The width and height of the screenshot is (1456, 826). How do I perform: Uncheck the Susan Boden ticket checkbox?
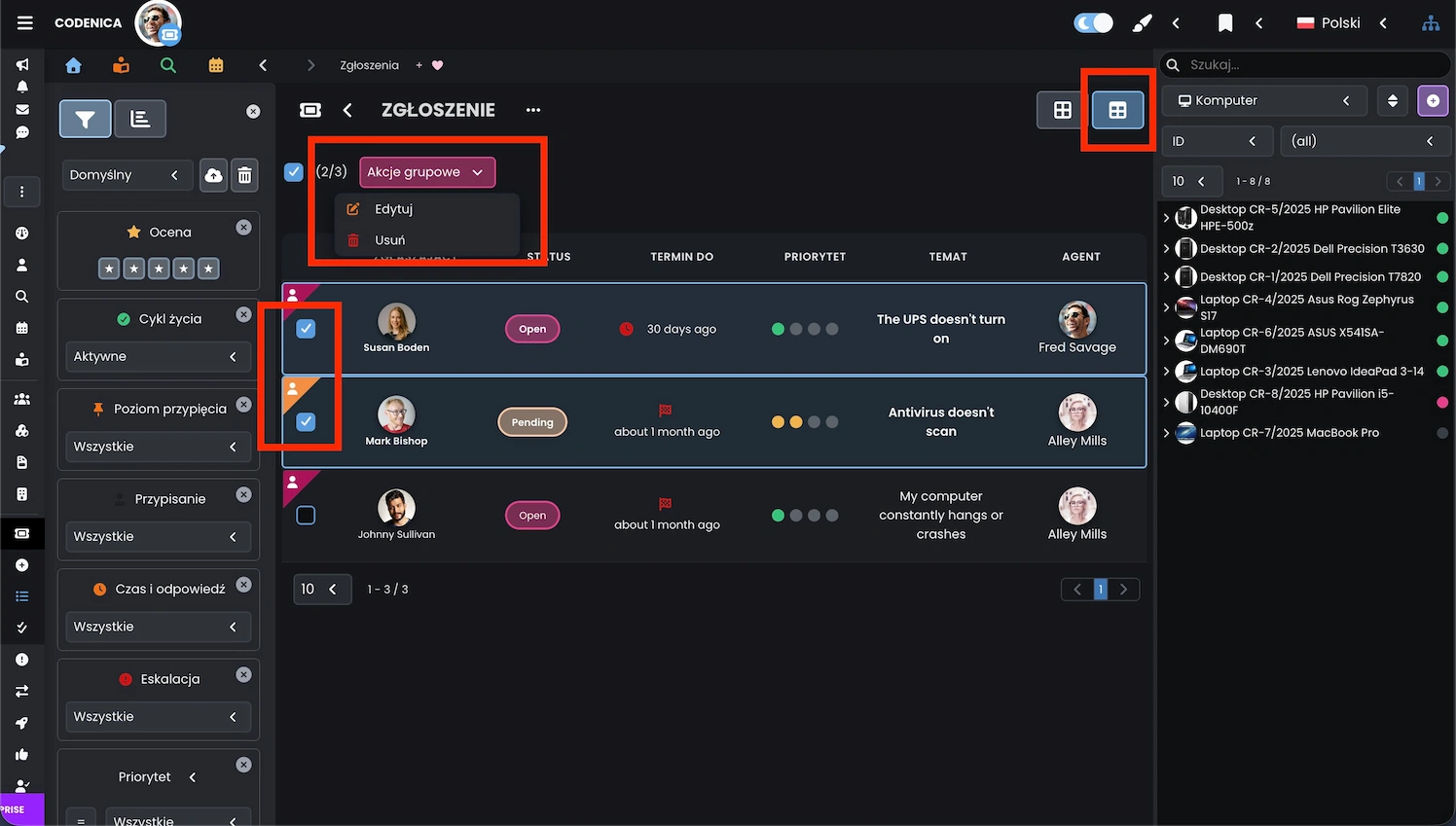(306, 329)
